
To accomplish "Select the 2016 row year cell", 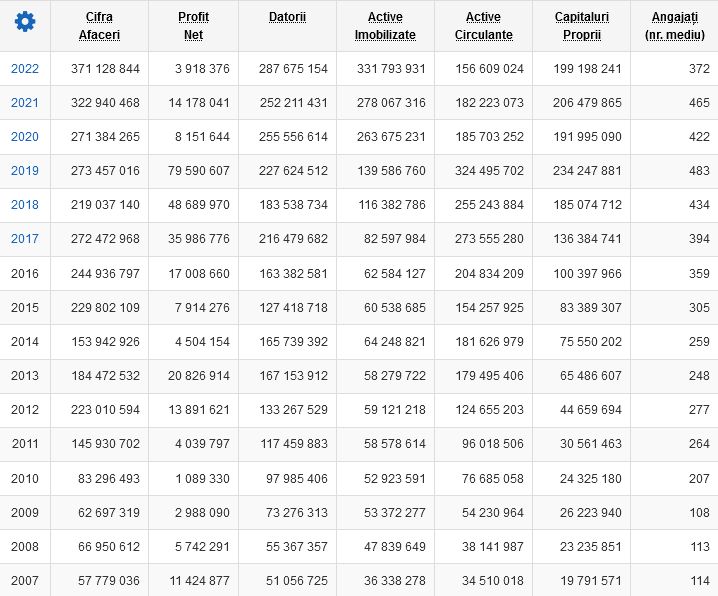I will coord(25,274).
